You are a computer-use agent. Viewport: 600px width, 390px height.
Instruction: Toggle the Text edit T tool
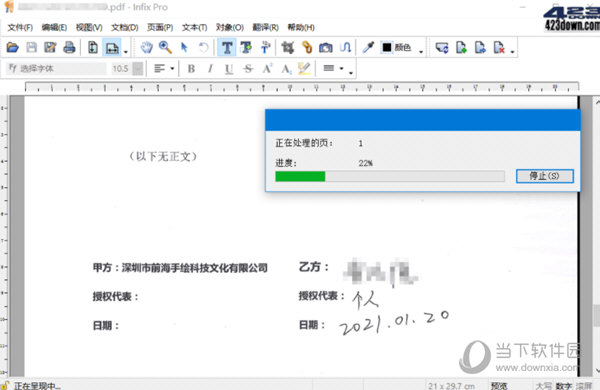tap(227, 47)
